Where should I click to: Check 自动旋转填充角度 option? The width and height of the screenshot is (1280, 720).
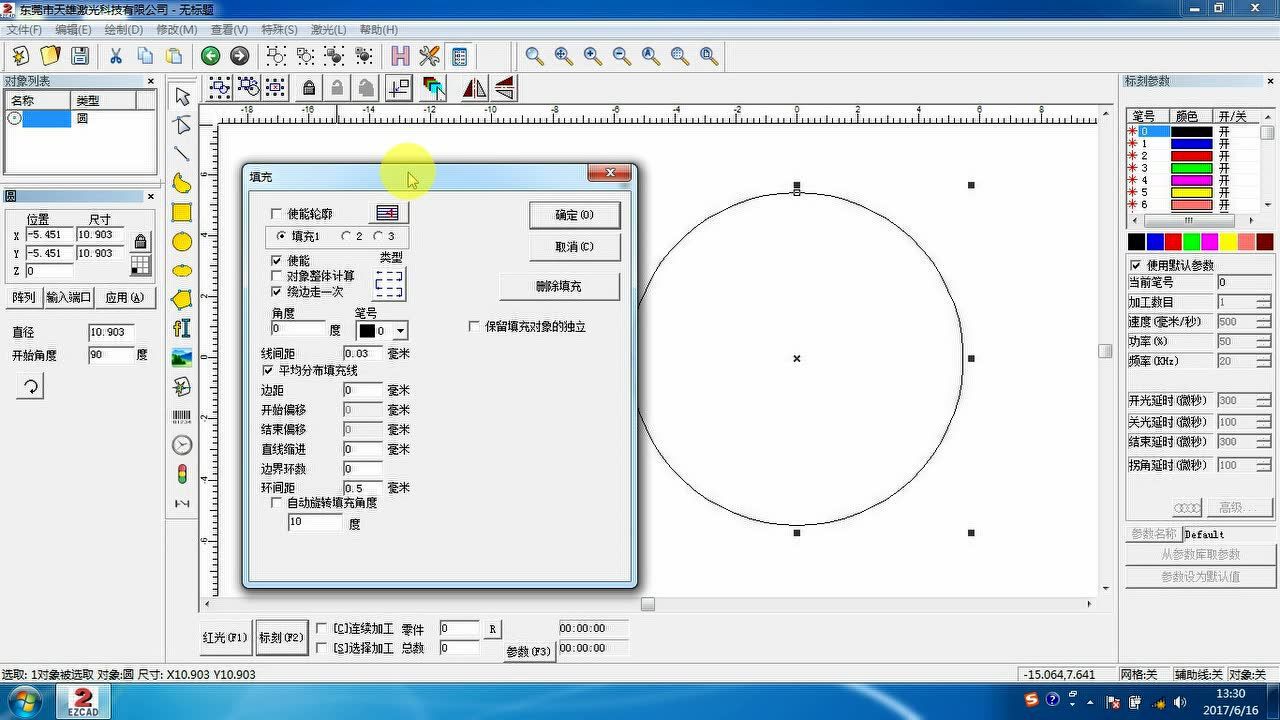tap(278, 503)
